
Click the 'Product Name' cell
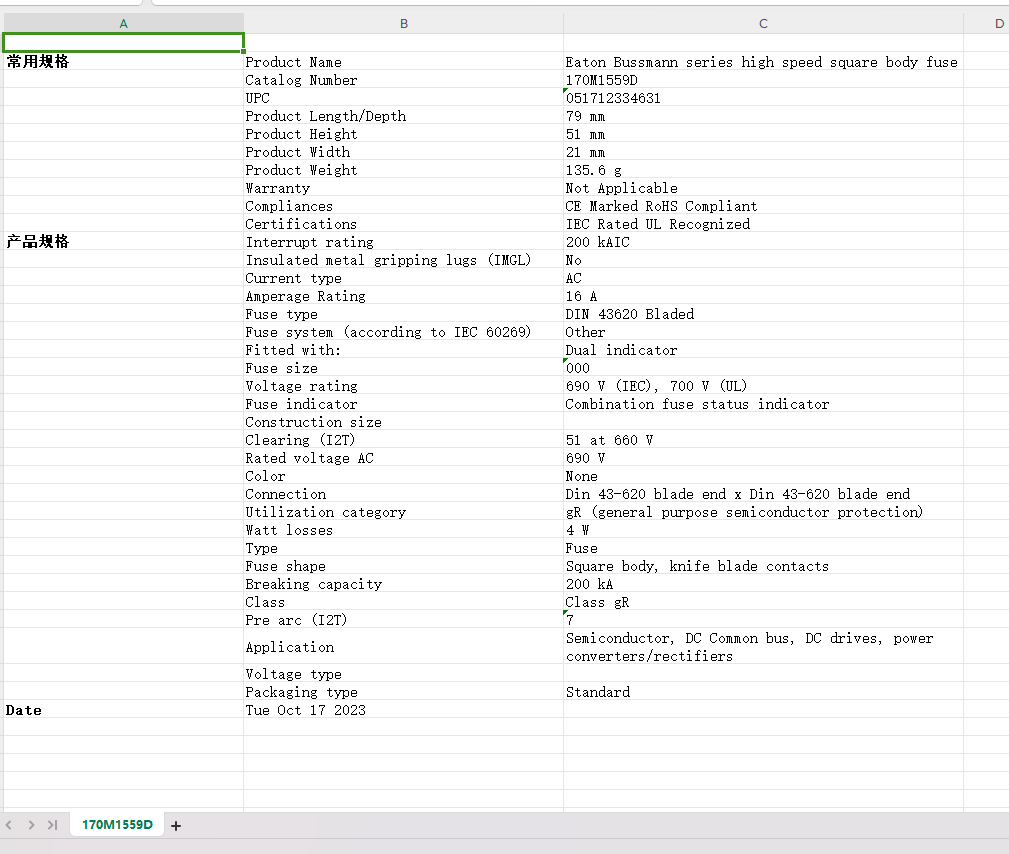tap(403, 62)
